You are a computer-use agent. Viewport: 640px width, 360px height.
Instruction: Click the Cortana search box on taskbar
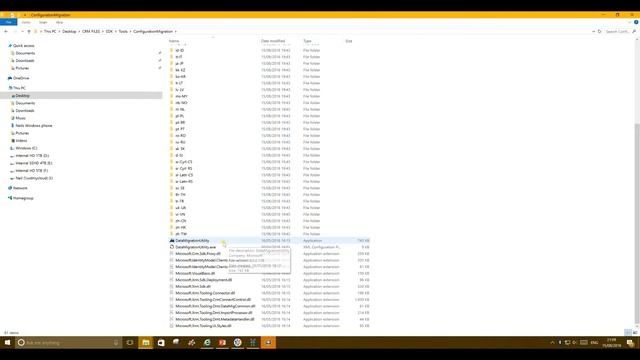[68, 342]
